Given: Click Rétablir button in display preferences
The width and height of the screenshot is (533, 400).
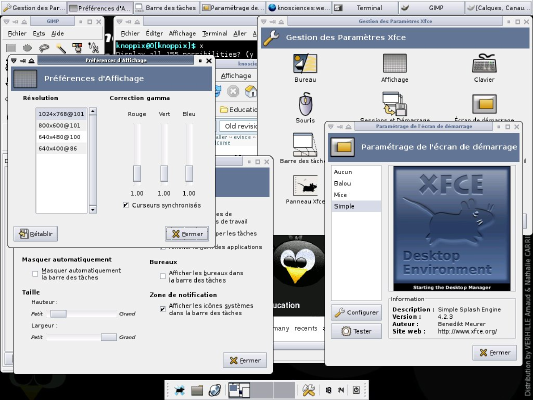Looking at the screenshot, I should [36, 234].
